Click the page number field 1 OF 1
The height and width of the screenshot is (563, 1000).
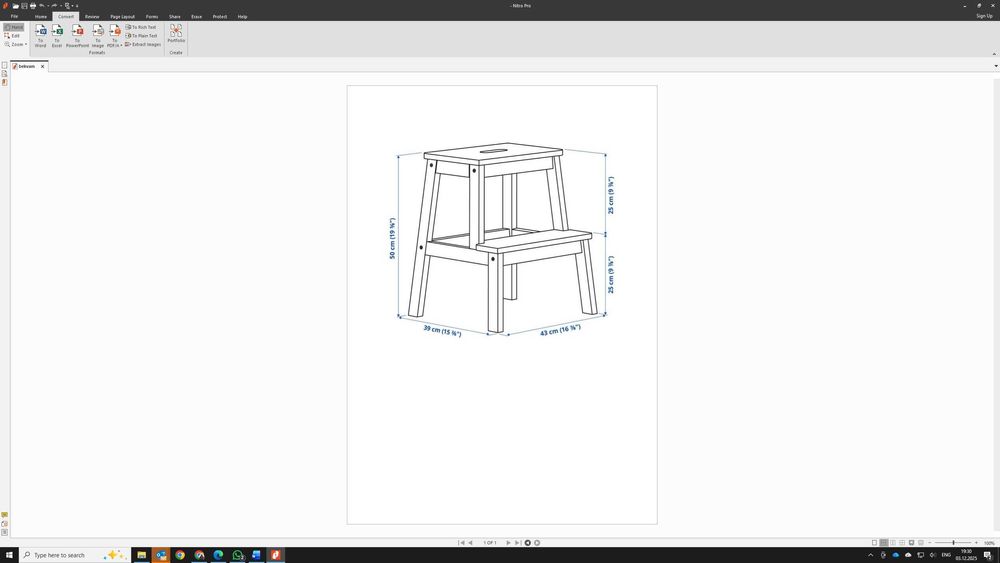tap(490, 543)
